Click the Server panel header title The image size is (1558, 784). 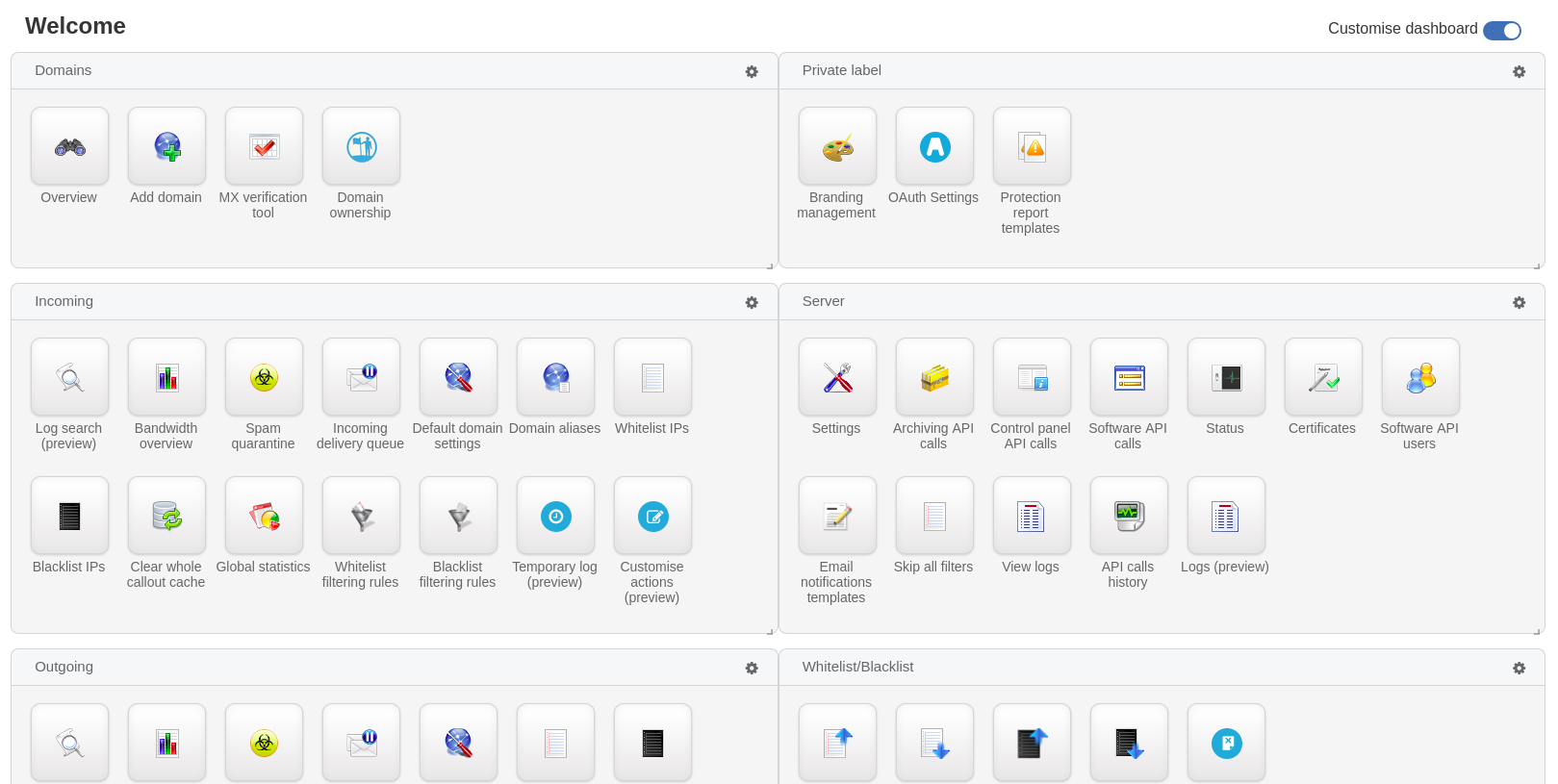(x=823, y=301)
